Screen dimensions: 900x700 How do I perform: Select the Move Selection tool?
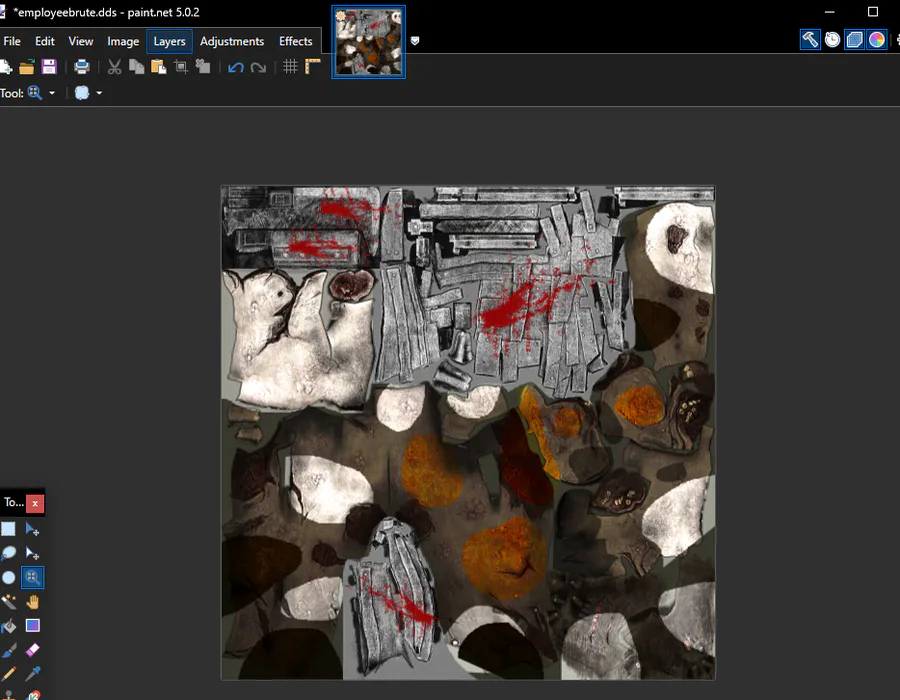pos(32,553)
